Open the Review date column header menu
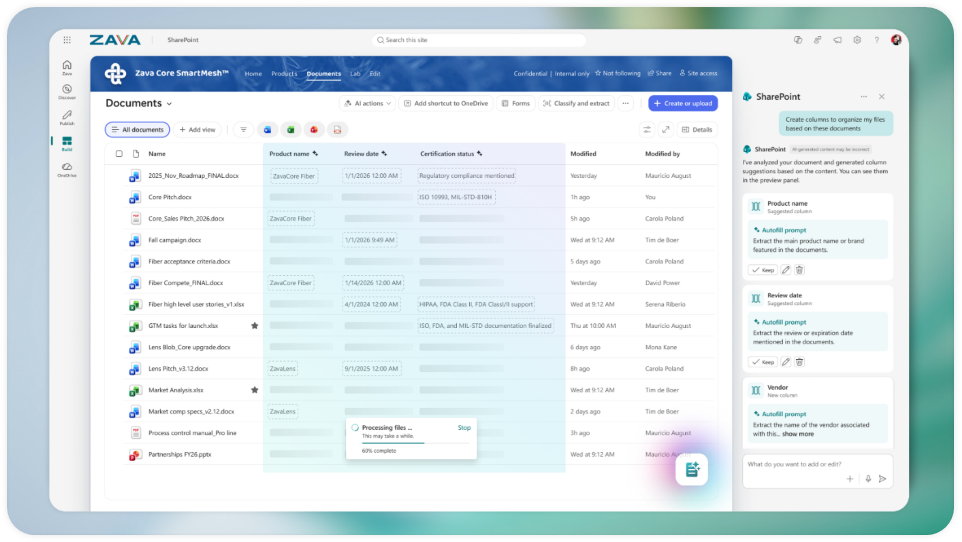Image resolution: width=962 pixels, height=542 pixels. point(366,153)
